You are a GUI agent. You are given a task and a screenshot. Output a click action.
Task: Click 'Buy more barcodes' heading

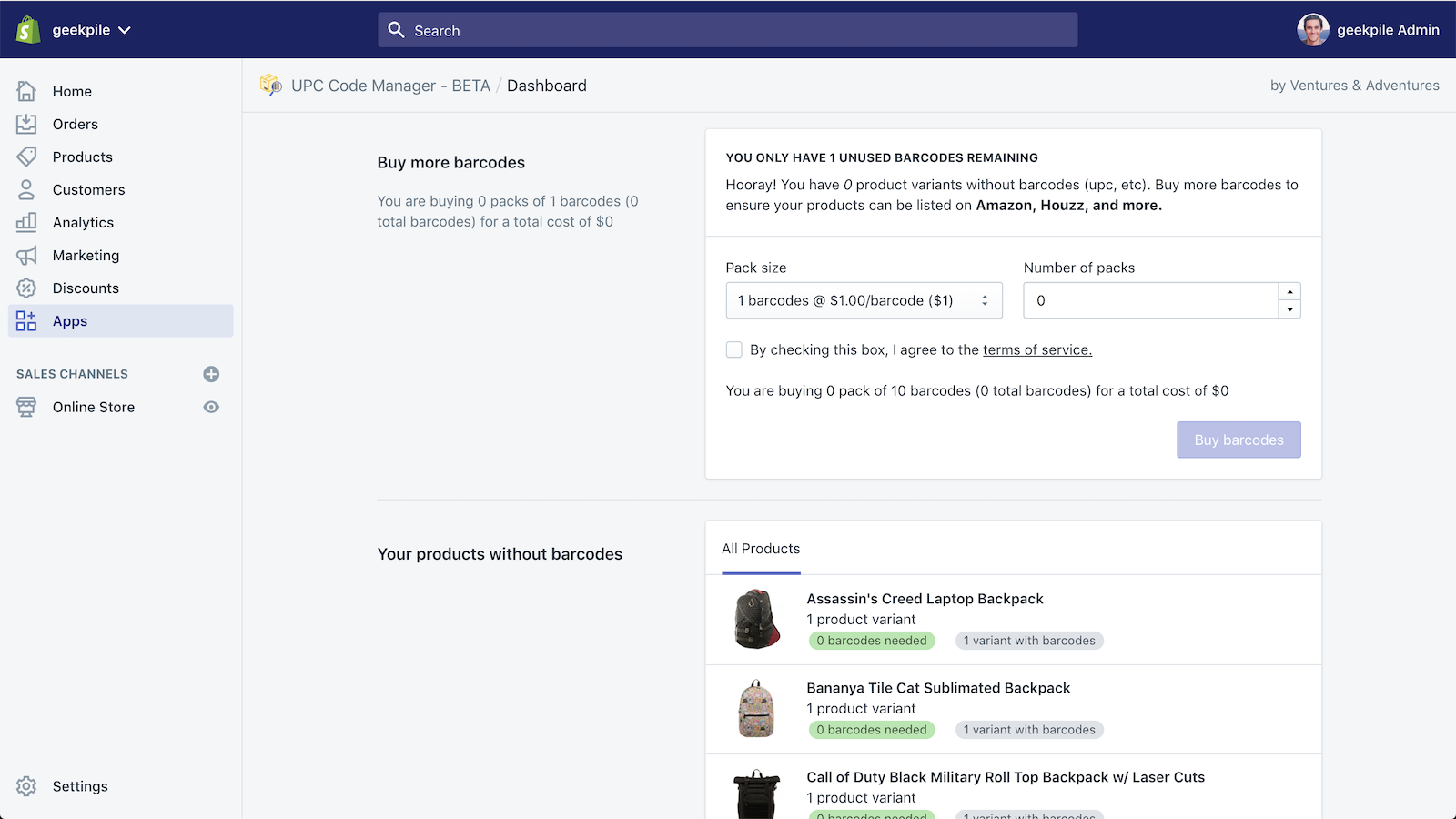[x=451, y=163]
